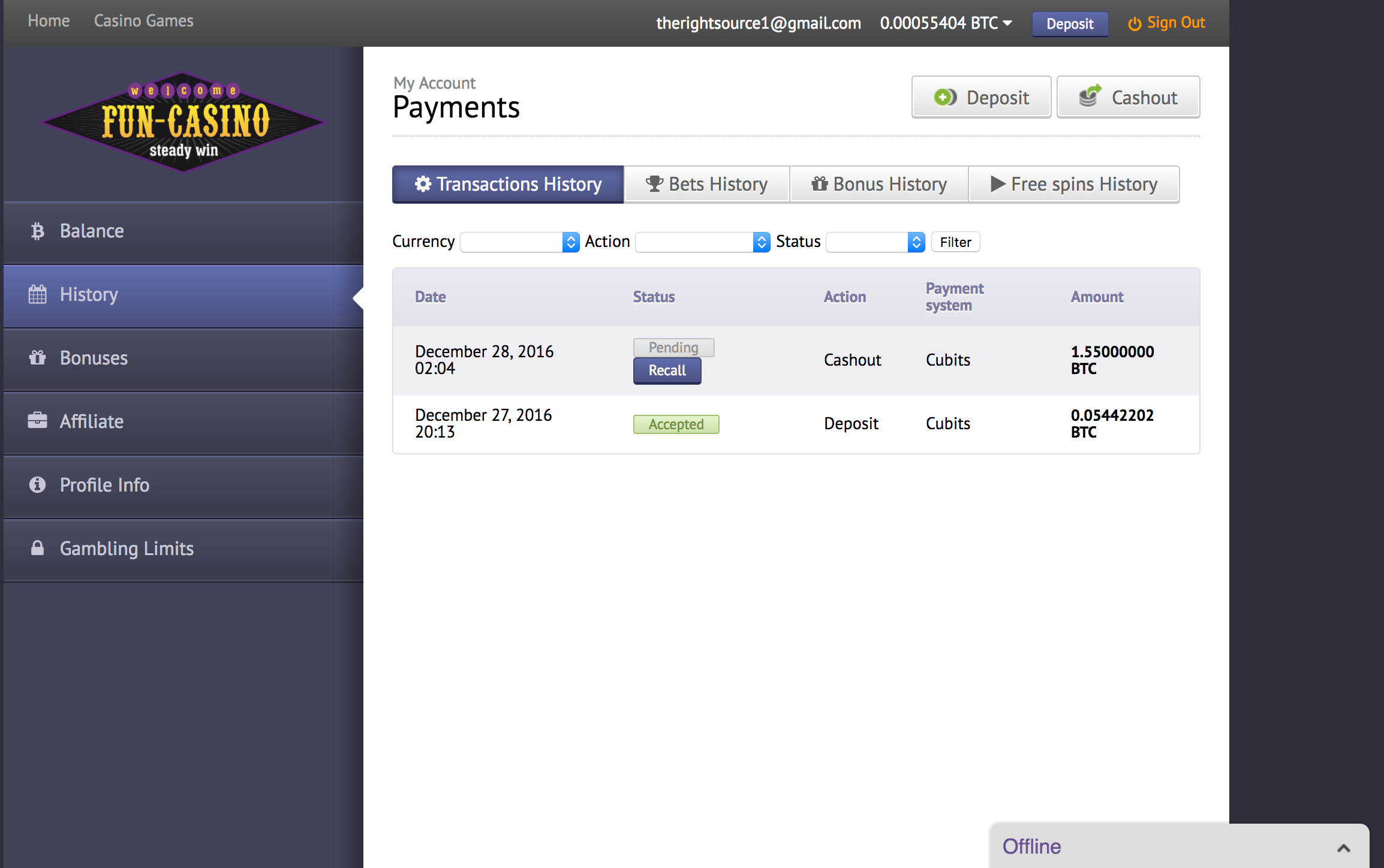Viewport: 1384px width, 868px height.
Task: Click the Offline chat bar label
Action: click(x=1031, y=846)
